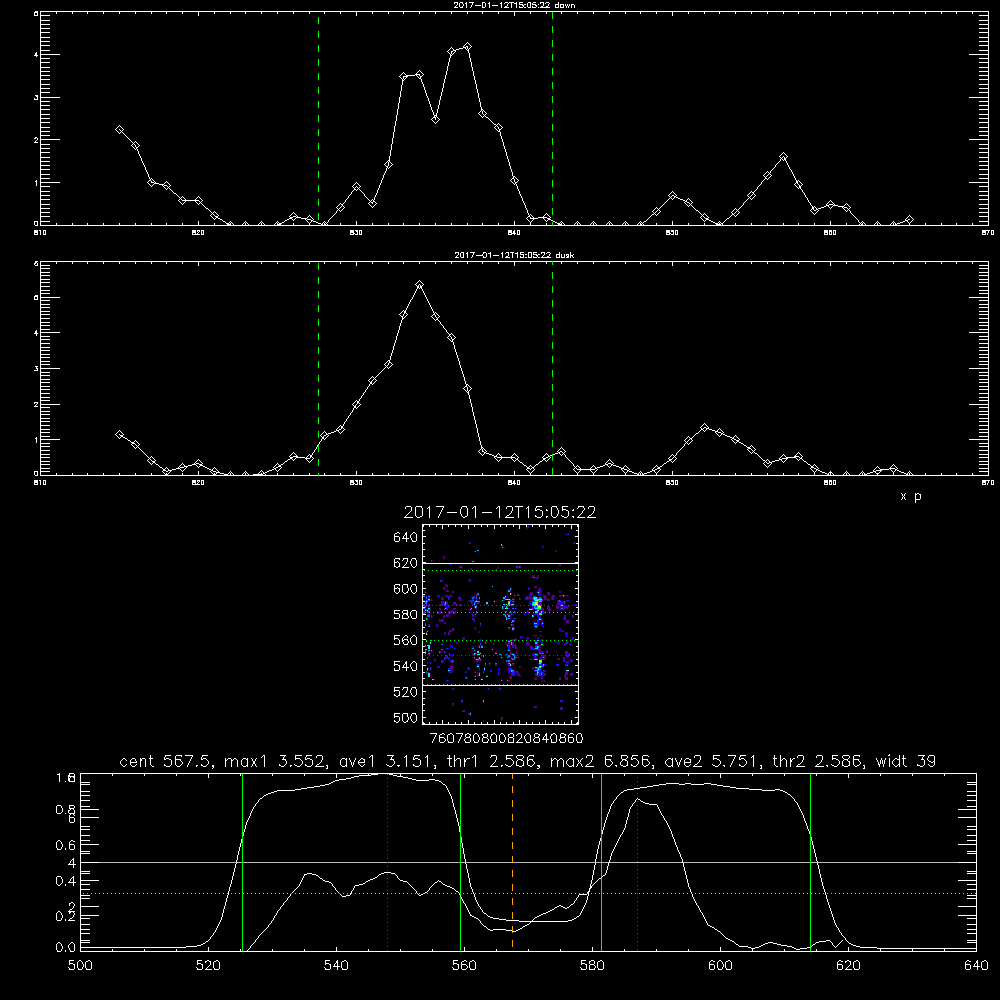Click the '2017-01-12T15:05:22 dusk' plot title
Screen dimensions: 1000x1000
coord(515,255)
